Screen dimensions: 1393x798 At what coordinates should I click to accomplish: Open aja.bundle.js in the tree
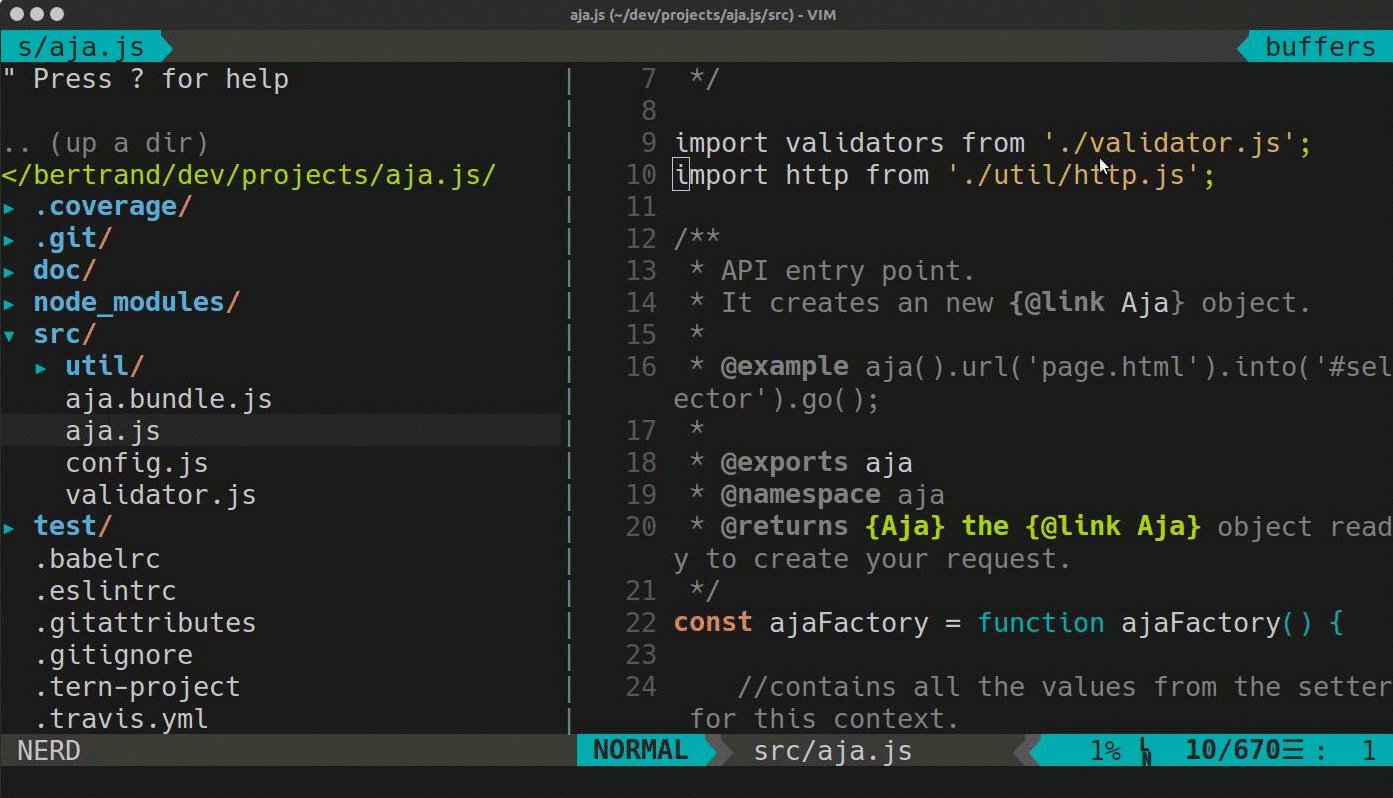(169, 399)
